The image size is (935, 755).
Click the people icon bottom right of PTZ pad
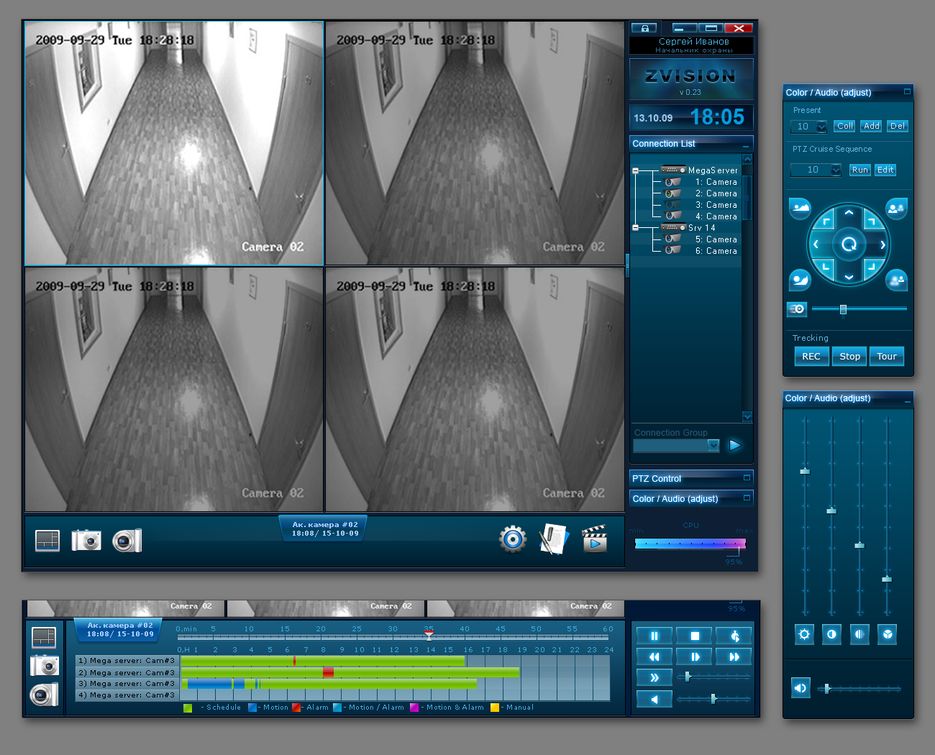point(896,279)
